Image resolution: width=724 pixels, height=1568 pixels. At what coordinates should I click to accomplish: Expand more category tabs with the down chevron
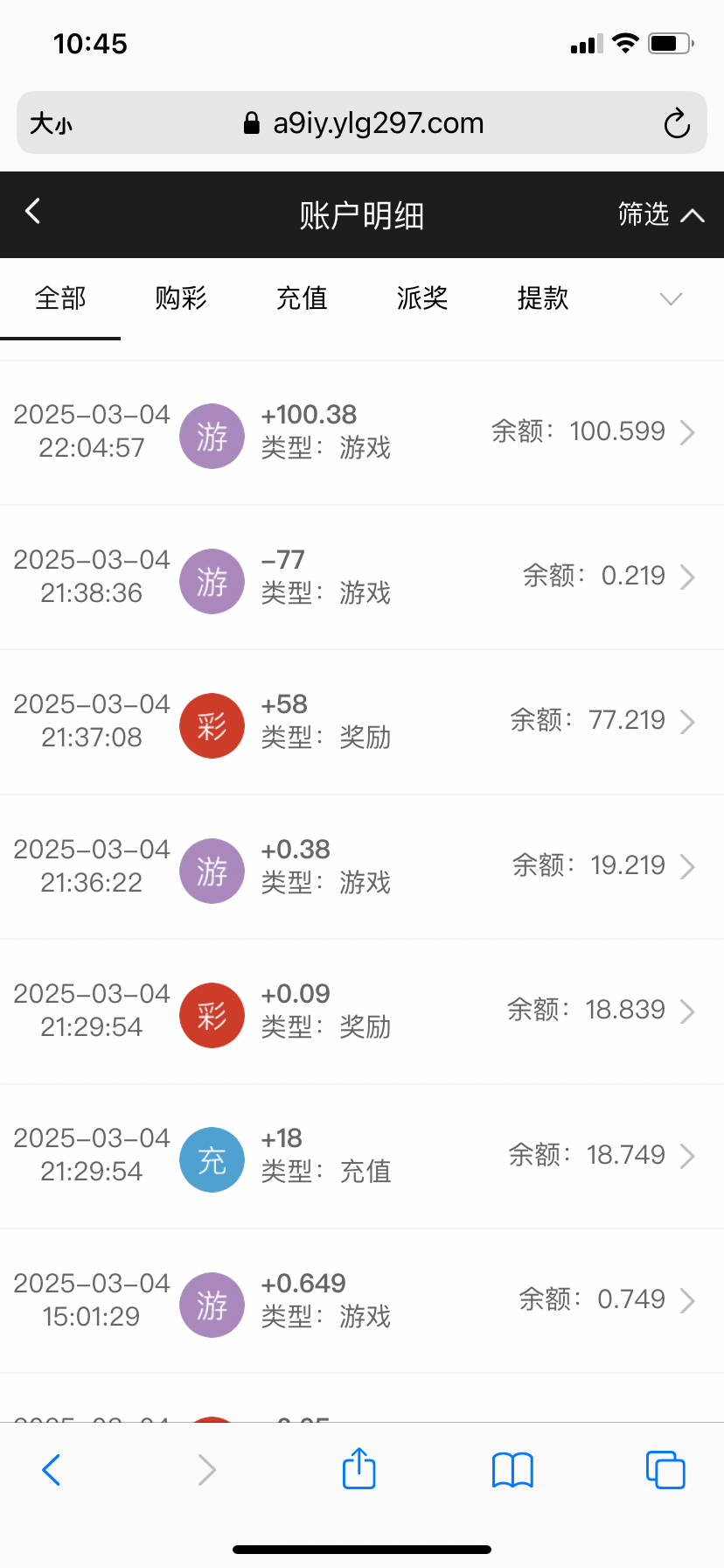coord(671,299)
